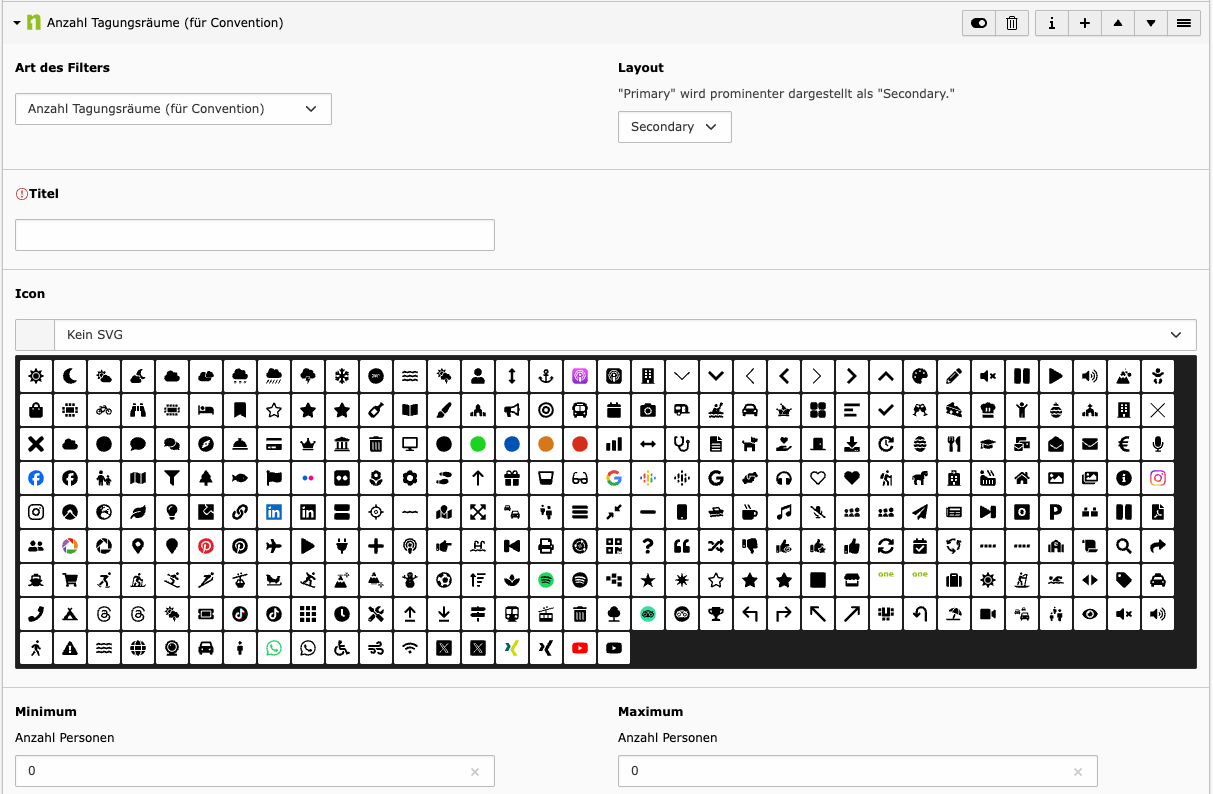Collapse the "Anzahl Tagungsräume" element header
The width and height of the screenshot is (1213, 794).
point(17,22)
